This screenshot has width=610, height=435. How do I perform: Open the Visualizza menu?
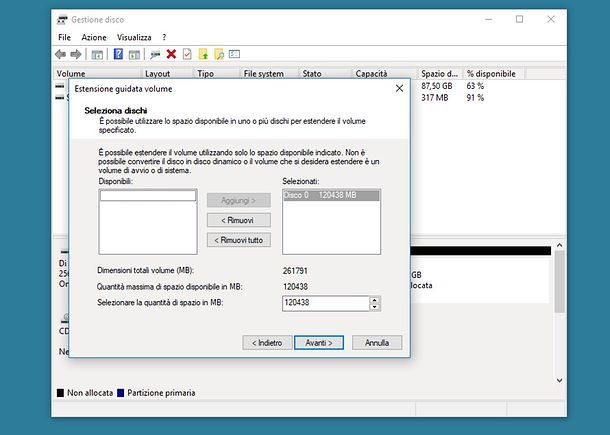134,37
